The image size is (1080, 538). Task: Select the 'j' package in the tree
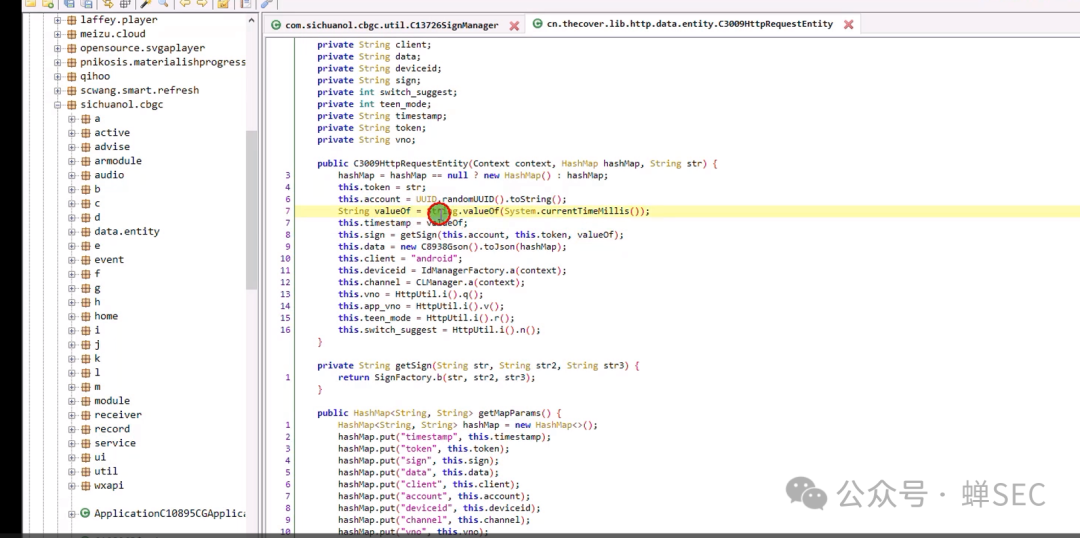pos(97,344)
